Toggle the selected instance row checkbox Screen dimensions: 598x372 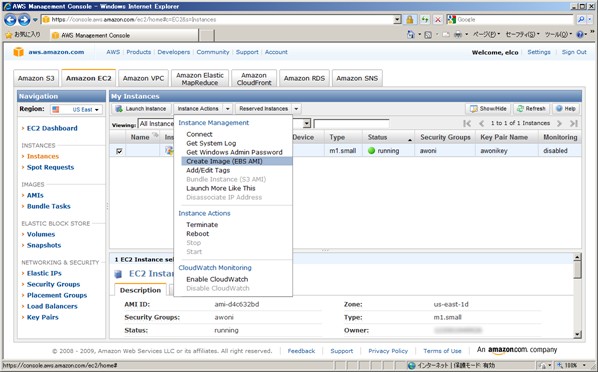pyautogui.click(x=119, y=151)
